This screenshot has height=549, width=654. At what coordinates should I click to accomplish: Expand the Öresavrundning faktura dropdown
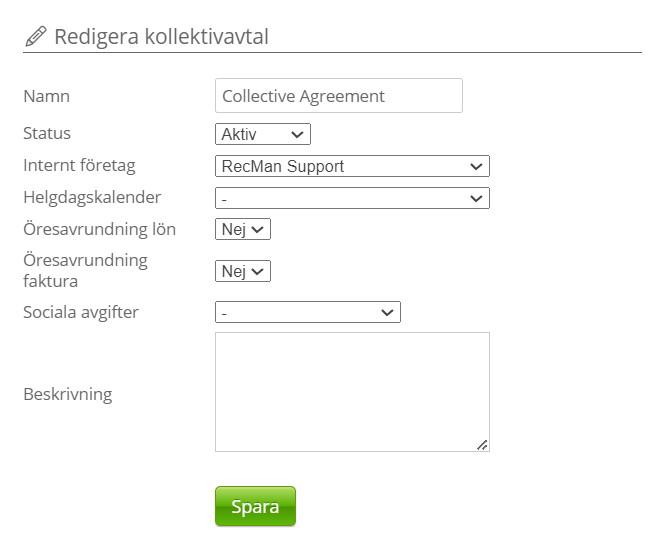[243, 271]
